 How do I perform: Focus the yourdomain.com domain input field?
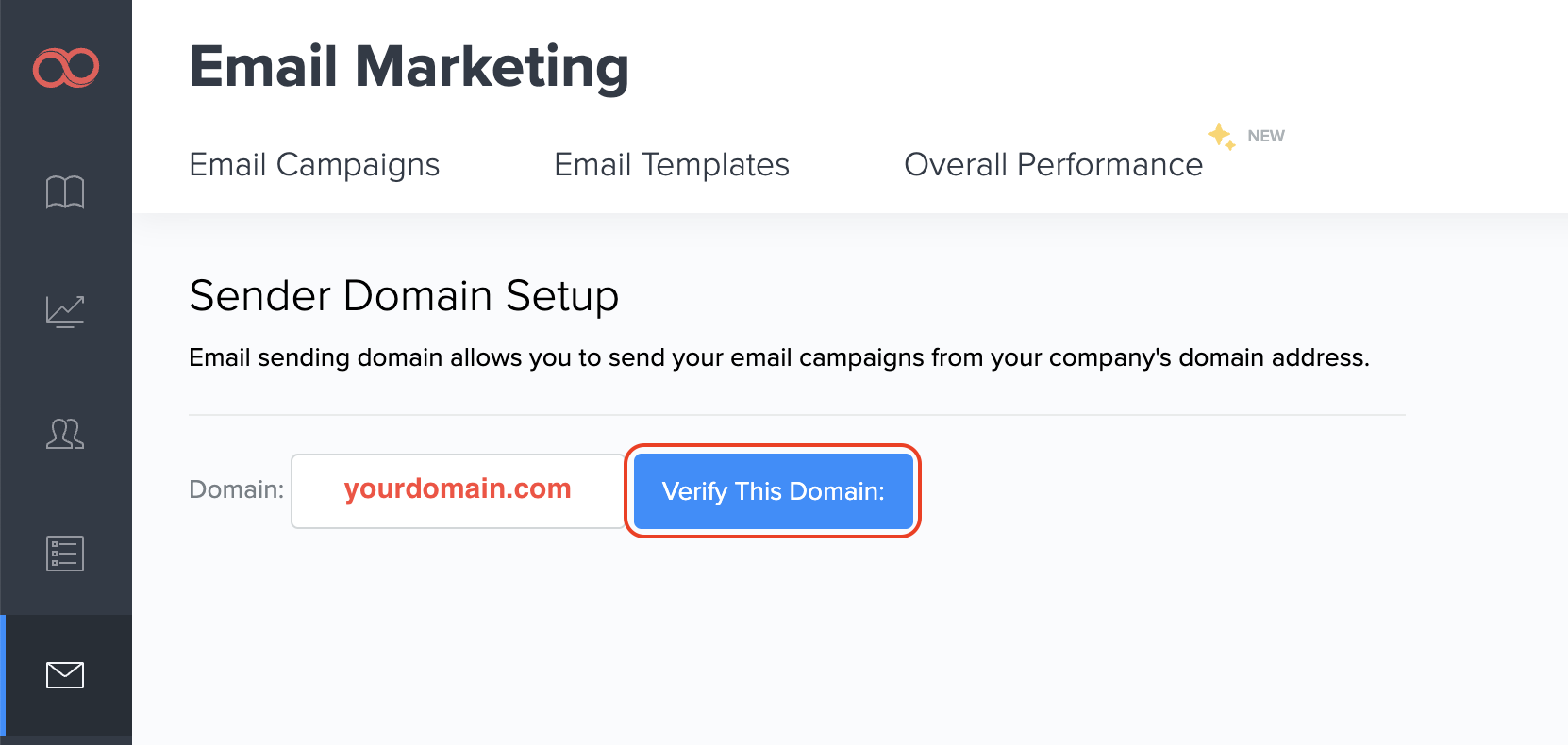458,490
